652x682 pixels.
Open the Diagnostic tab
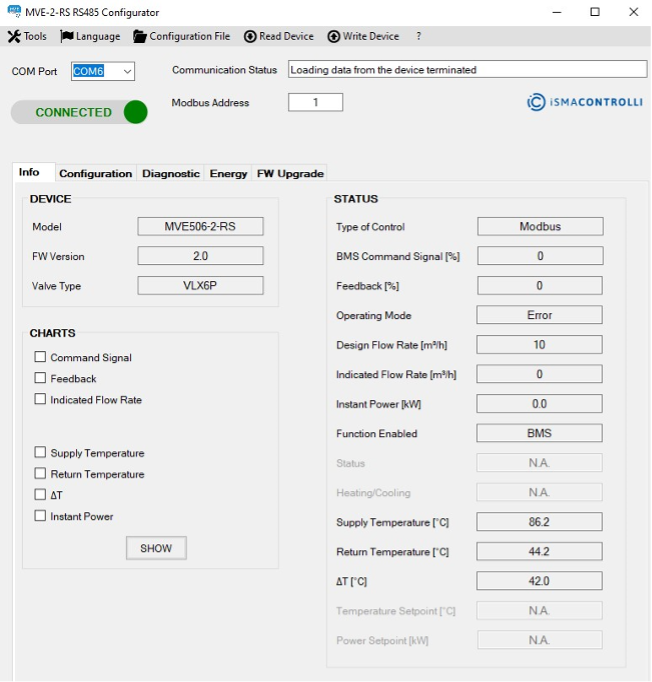pos(170,173)
